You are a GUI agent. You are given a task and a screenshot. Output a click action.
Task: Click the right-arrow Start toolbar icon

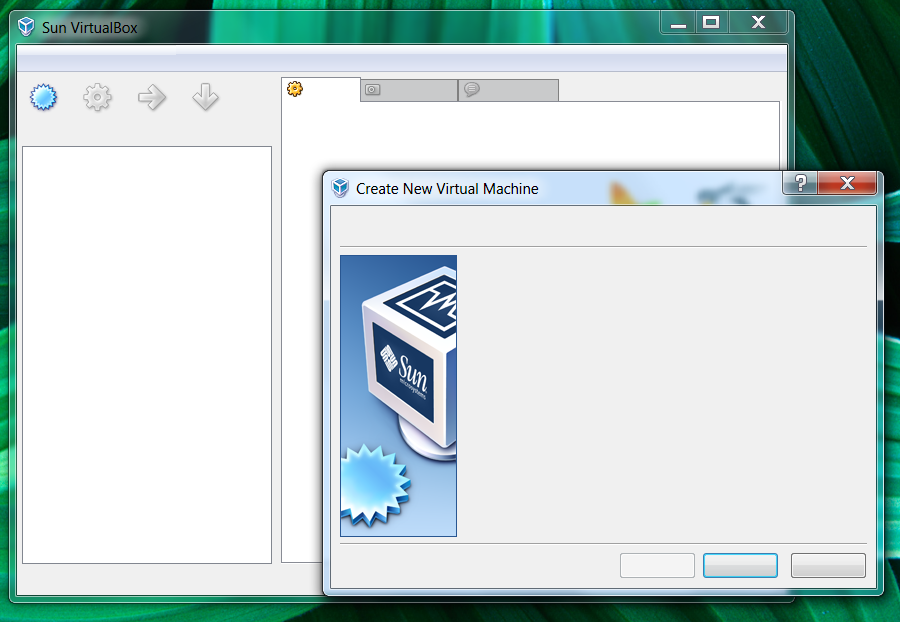click(x=152, y=97)
